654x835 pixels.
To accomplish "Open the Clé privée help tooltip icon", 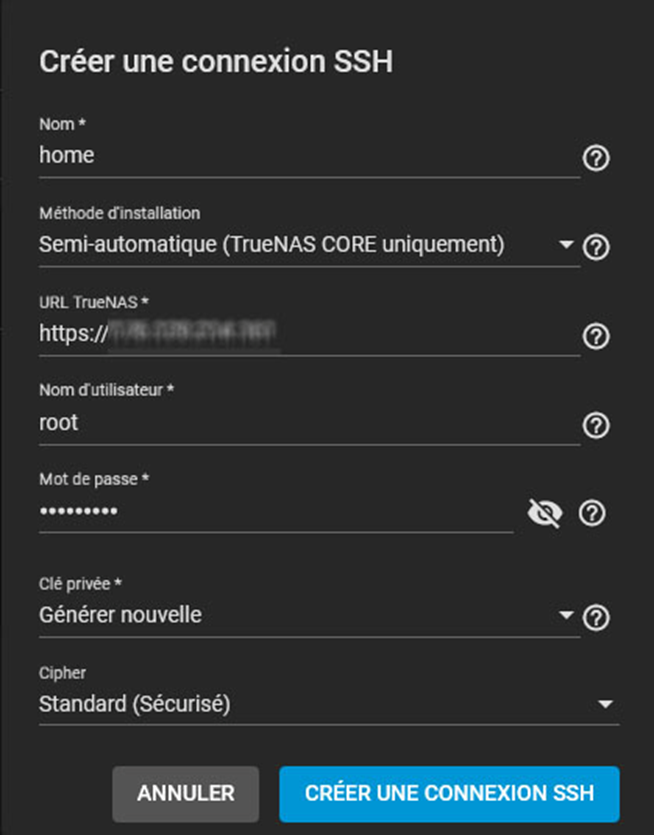I will [x=596, y=619].
